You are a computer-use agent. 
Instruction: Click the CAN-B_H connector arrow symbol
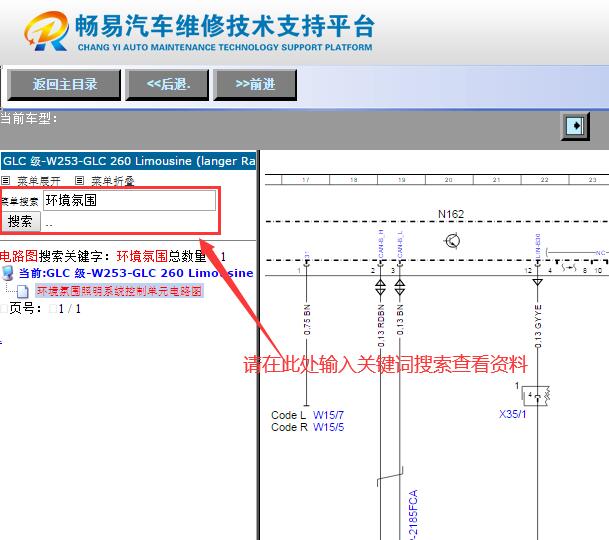pyautogui.click(x=381, y=287)
